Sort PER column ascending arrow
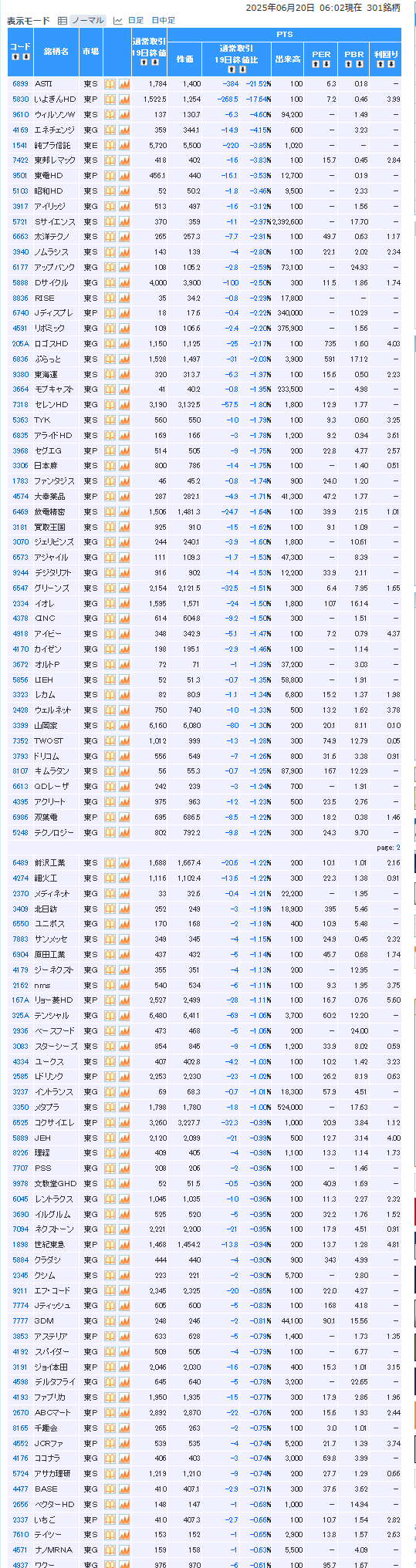 [x=316, y=64]
